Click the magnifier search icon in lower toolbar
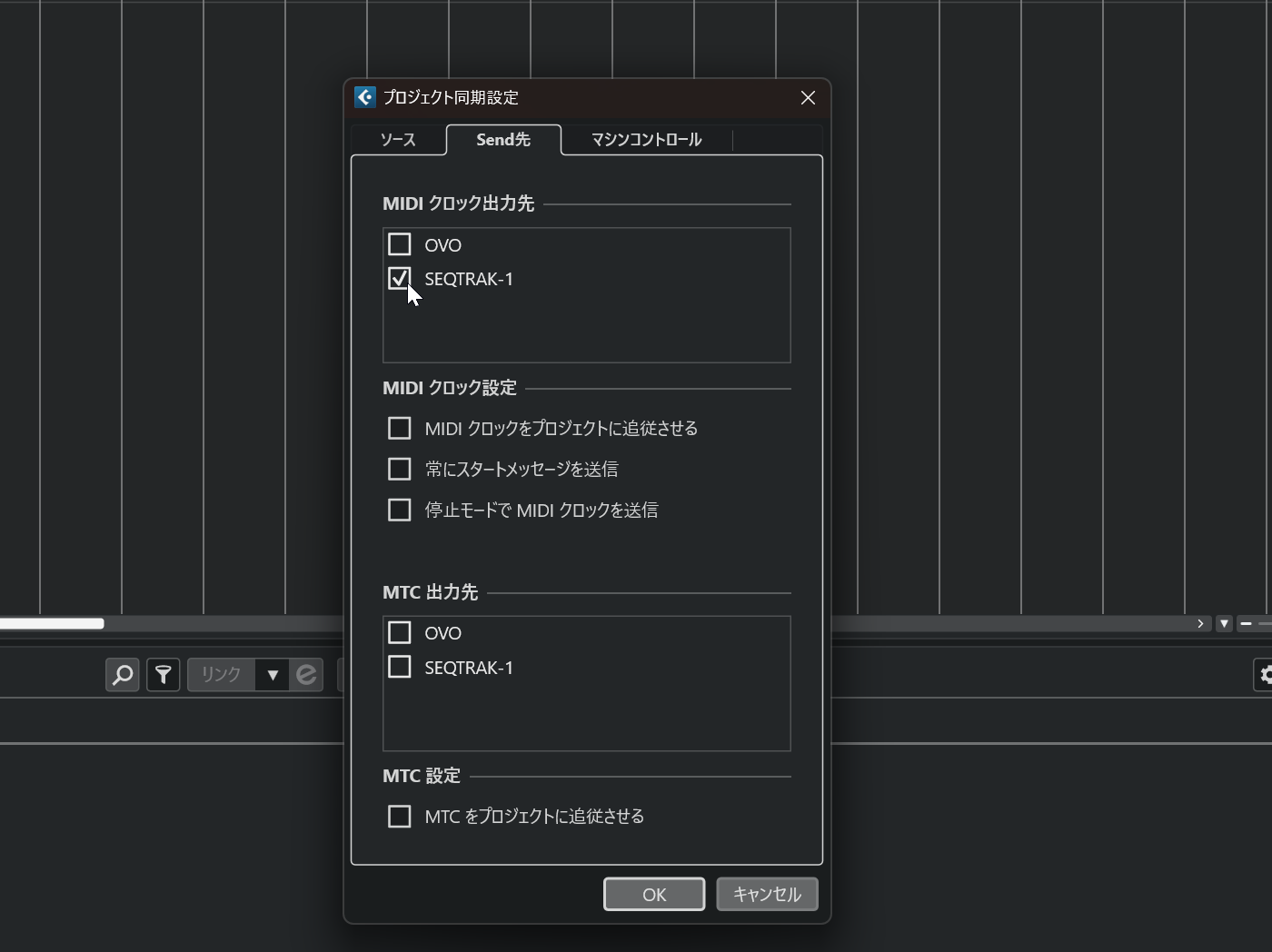Image resolution: width=1272 pixels, height=952 pixels. (x=123, y=675)
